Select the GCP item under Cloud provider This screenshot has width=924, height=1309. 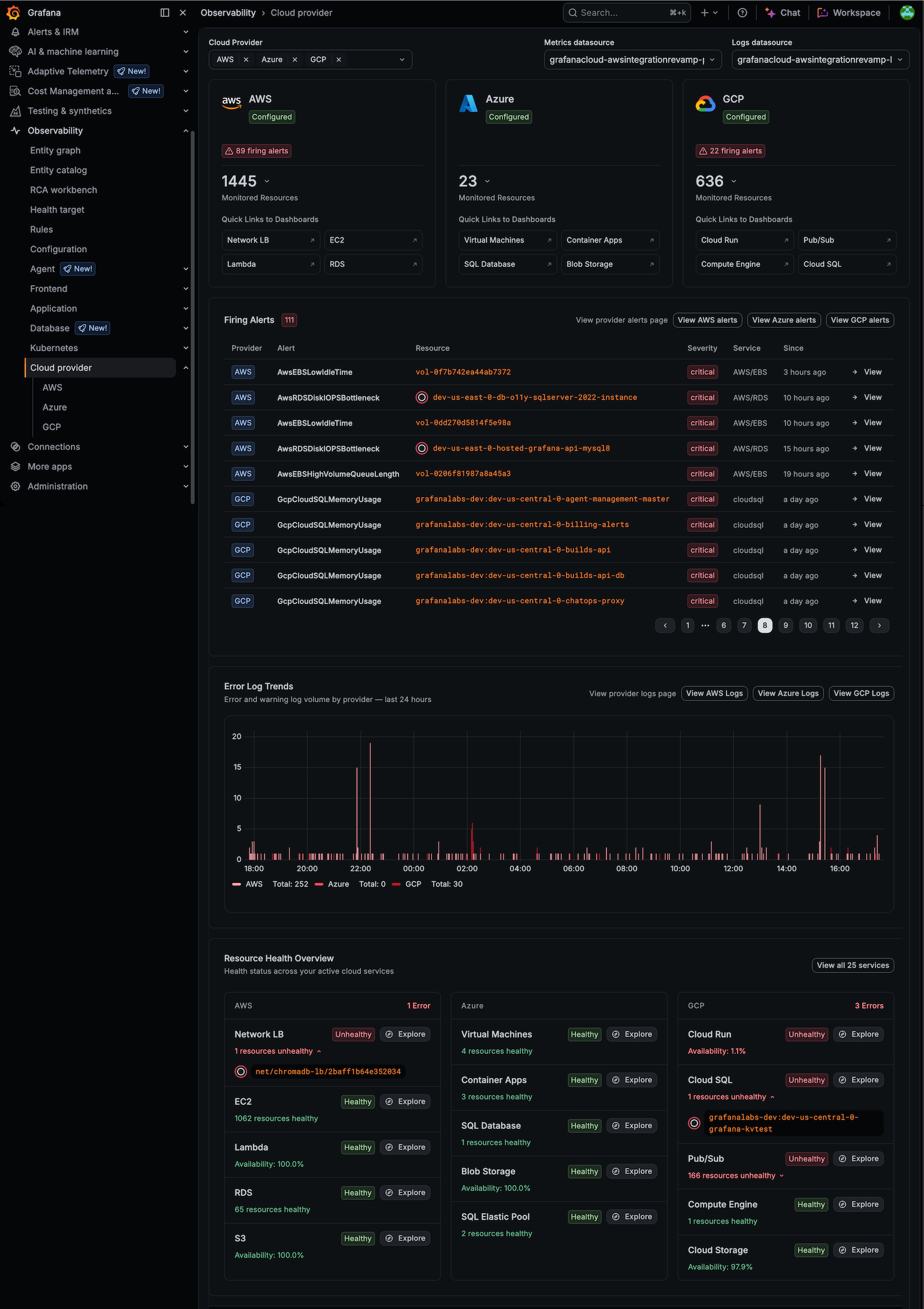[x=51, y=427]
